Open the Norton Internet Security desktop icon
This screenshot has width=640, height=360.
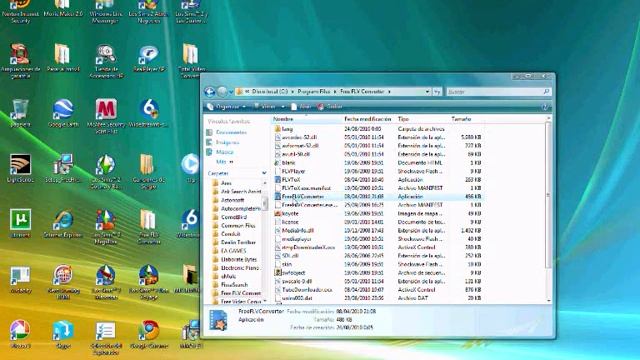[x=20, y=11]
